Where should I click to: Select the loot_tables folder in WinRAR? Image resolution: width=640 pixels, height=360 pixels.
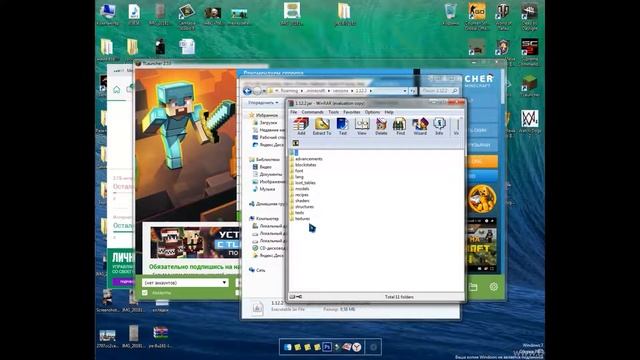303,183
